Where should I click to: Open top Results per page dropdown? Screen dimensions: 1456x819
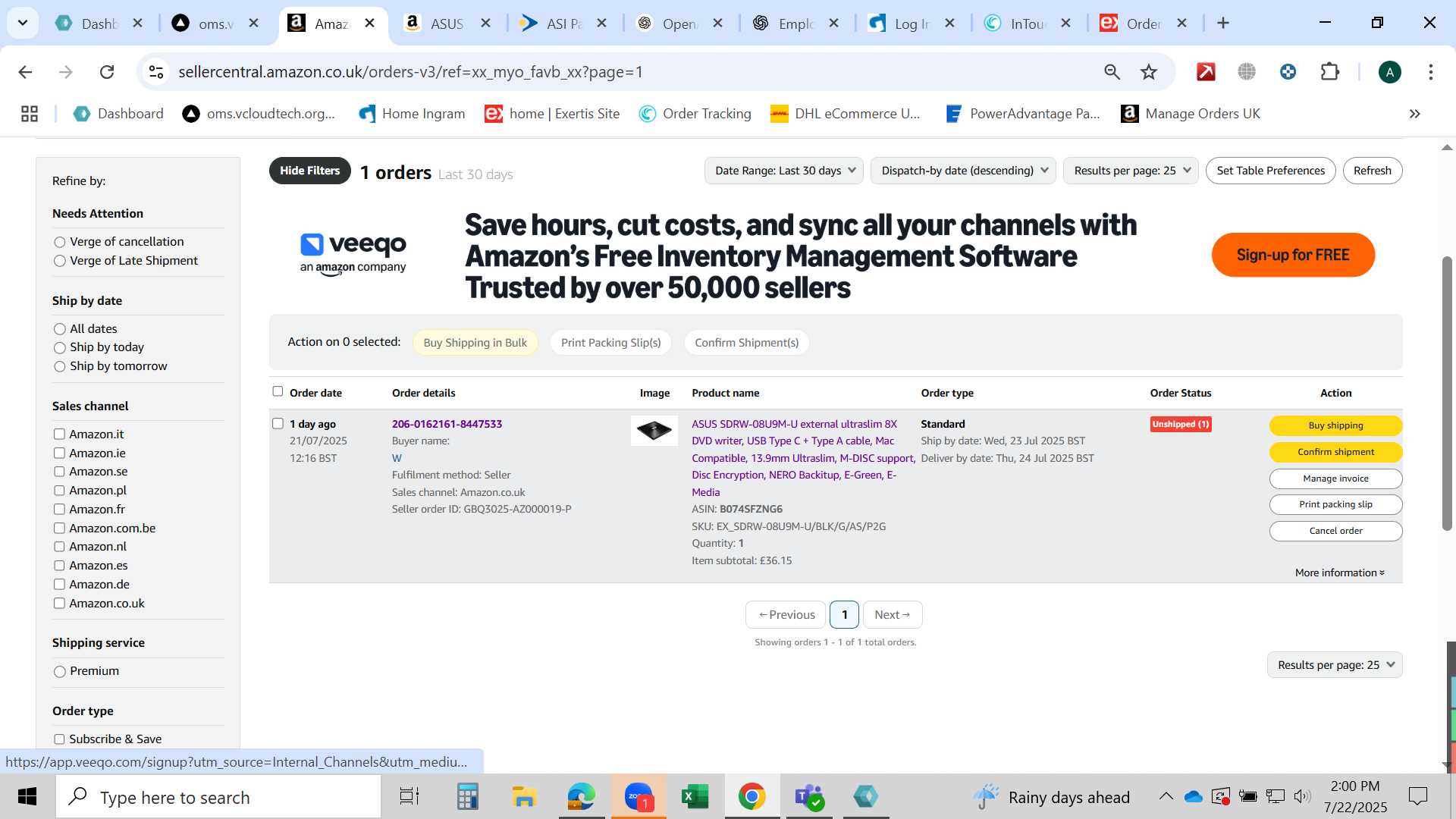coord(1131,171)
